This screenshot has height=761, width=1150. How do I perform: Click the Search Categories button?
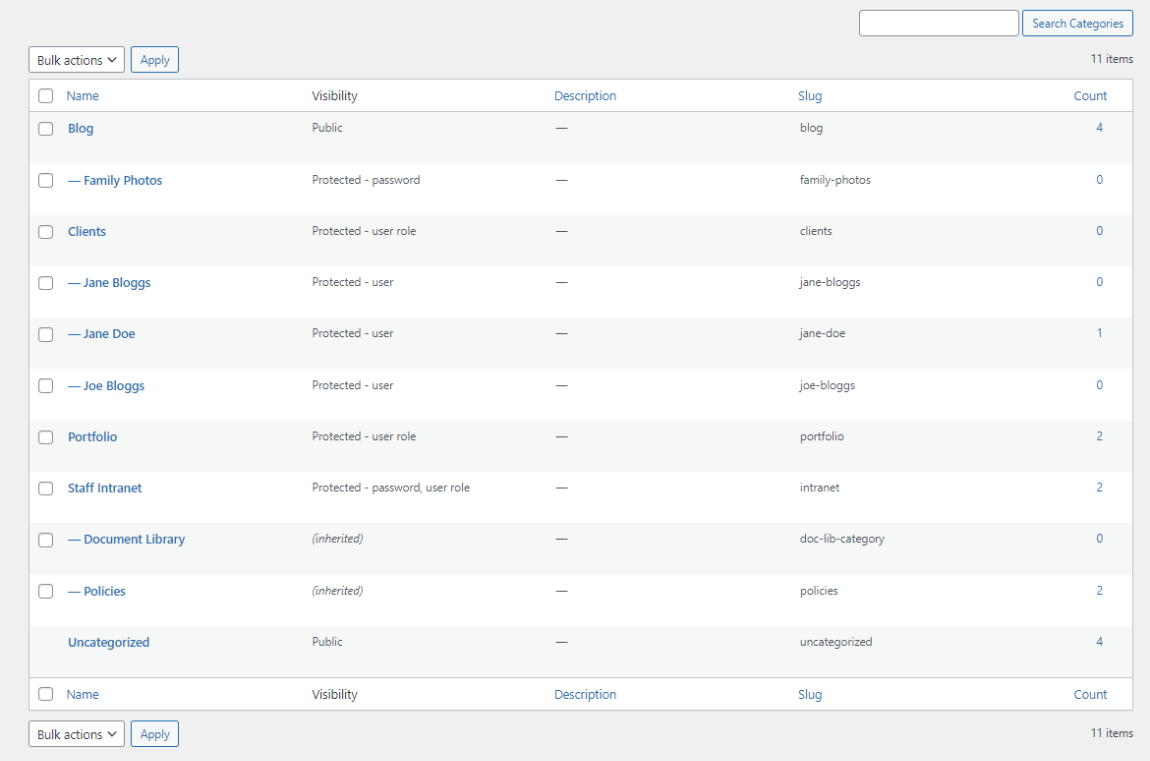tap(1077, 23)
